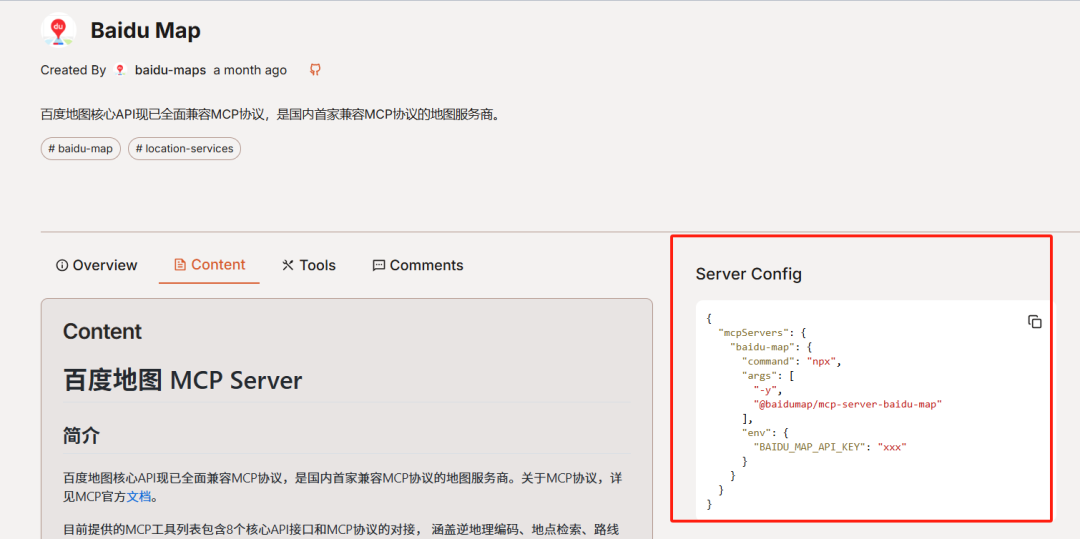Click the "npx" command value
This screenshot has width=1080, height=539.
pos(822,361)
